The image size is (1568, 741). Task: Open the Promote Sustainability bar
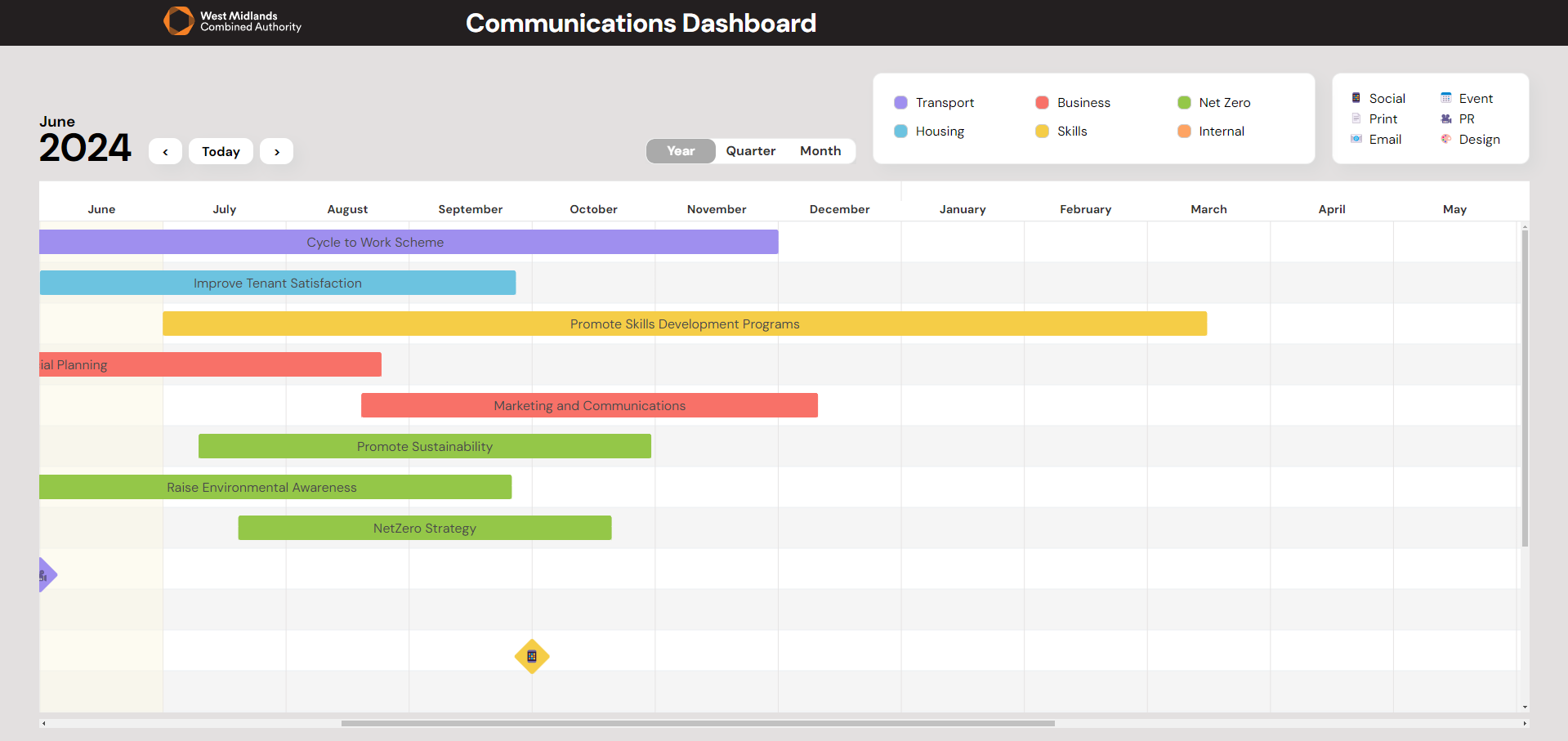coord(425,446)
